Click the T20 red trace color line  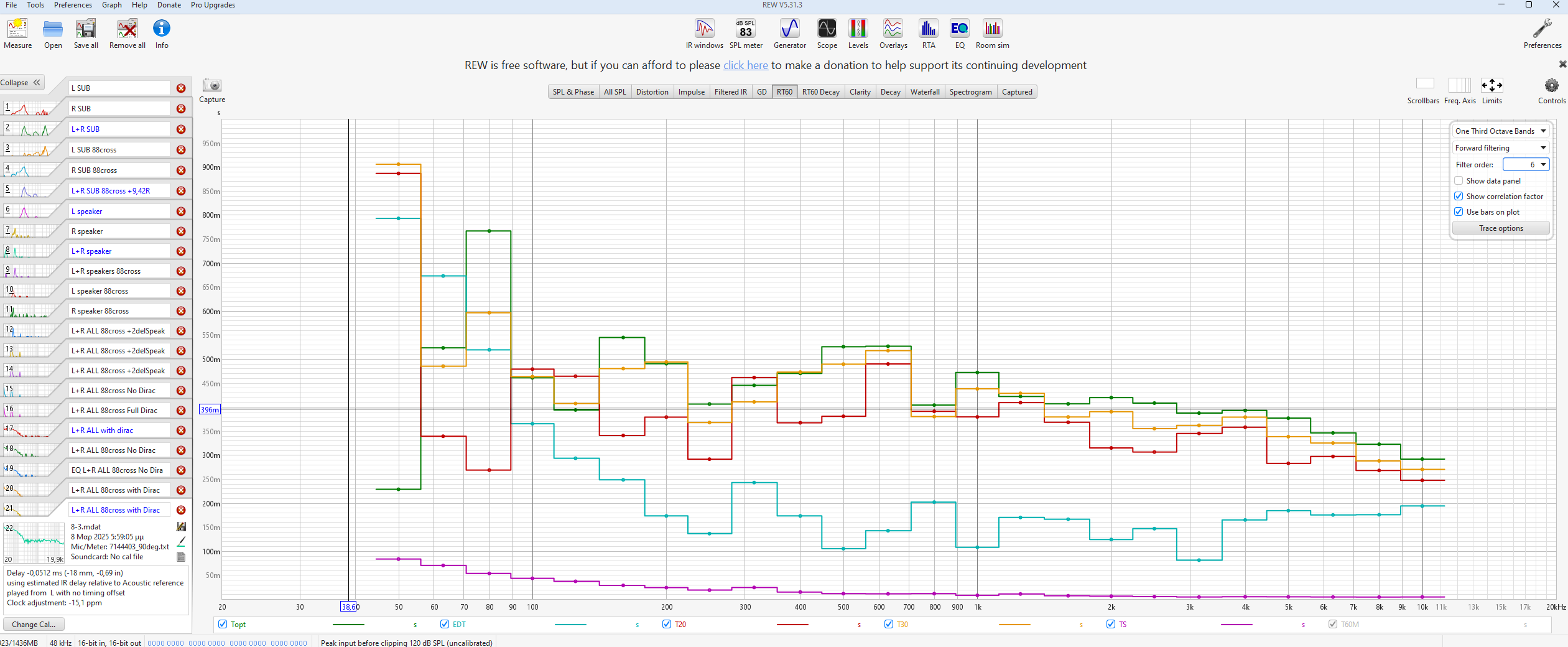click(792, 624)
